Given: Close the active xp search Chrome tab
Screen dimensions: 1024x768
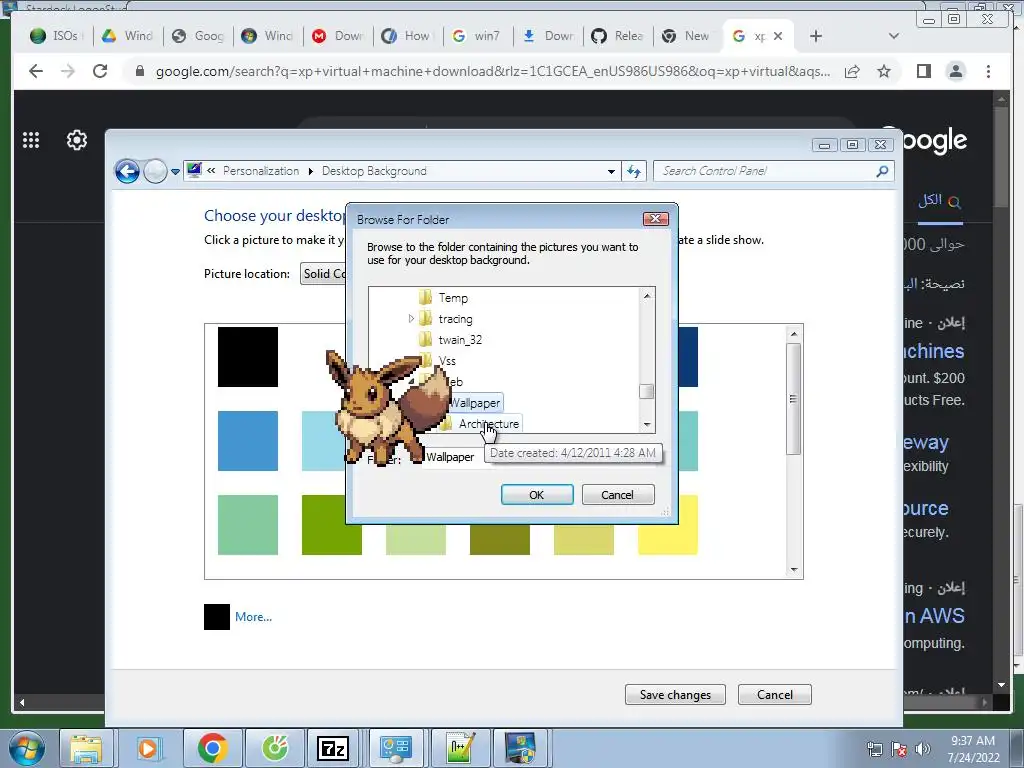Looking at the screenshot, I should (x=778, y=36).
